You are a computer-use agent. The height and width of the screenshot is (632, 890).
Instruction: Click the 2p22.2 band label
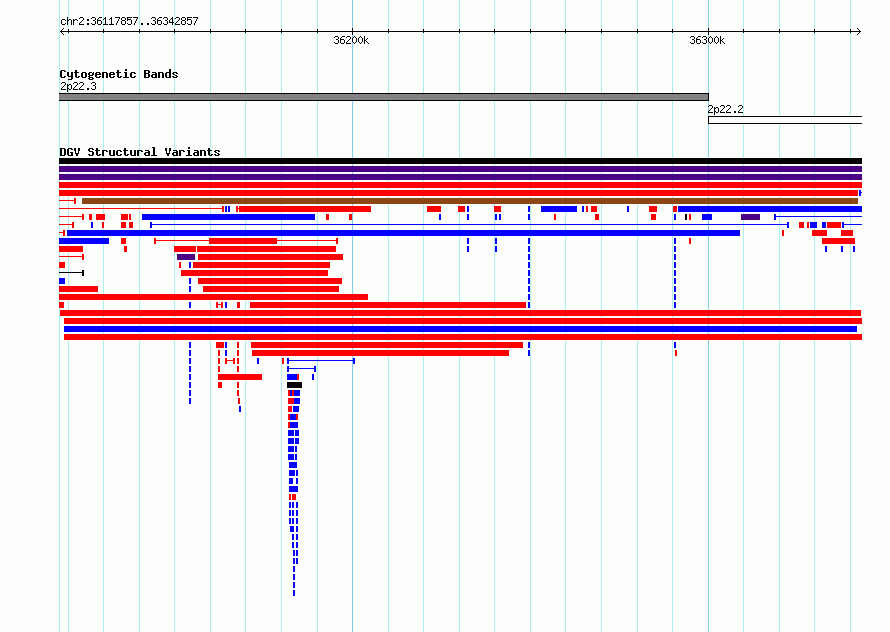(725, 109)
